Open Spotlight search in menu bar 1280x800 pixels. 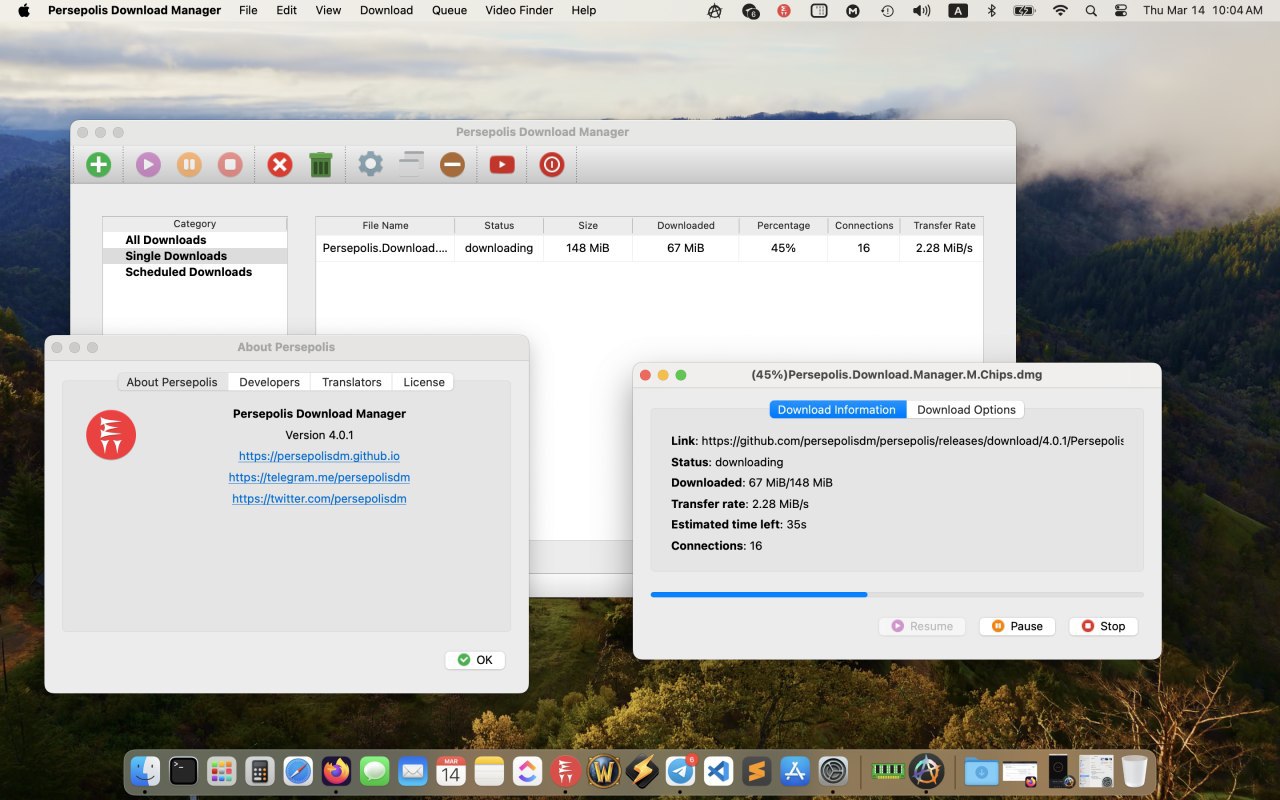(1091, 10)
